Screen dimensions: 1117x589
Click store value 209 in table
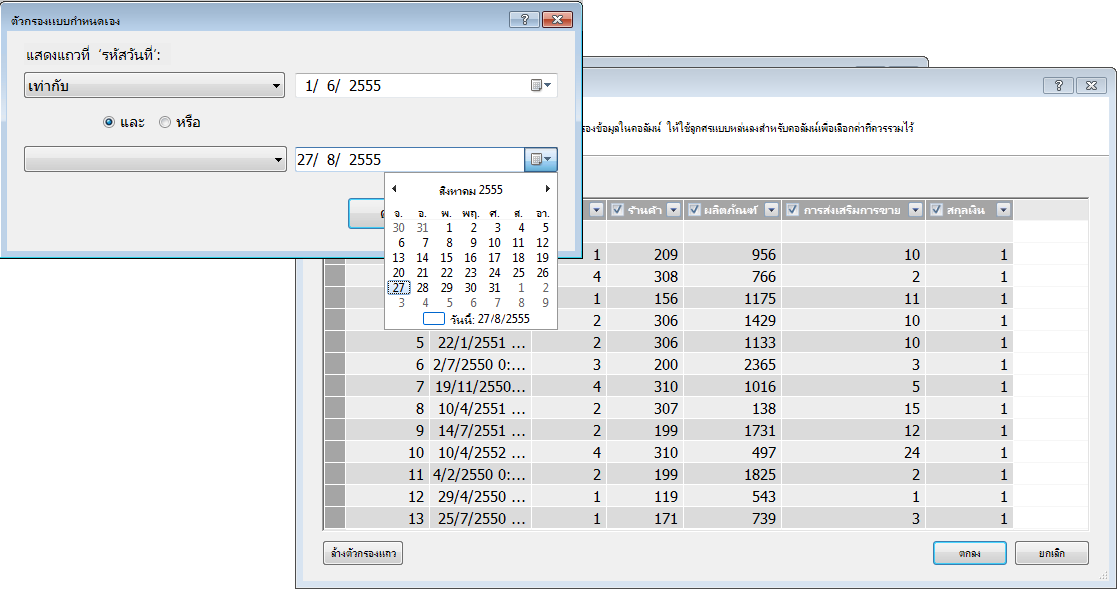[x=645, y=254]
